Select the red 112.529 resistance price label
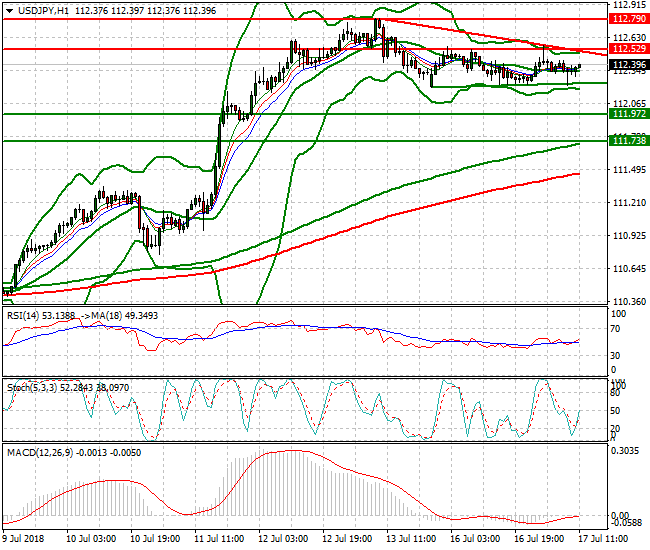Image resolution: width=650 pixels, height=550 pixels. 629,48
